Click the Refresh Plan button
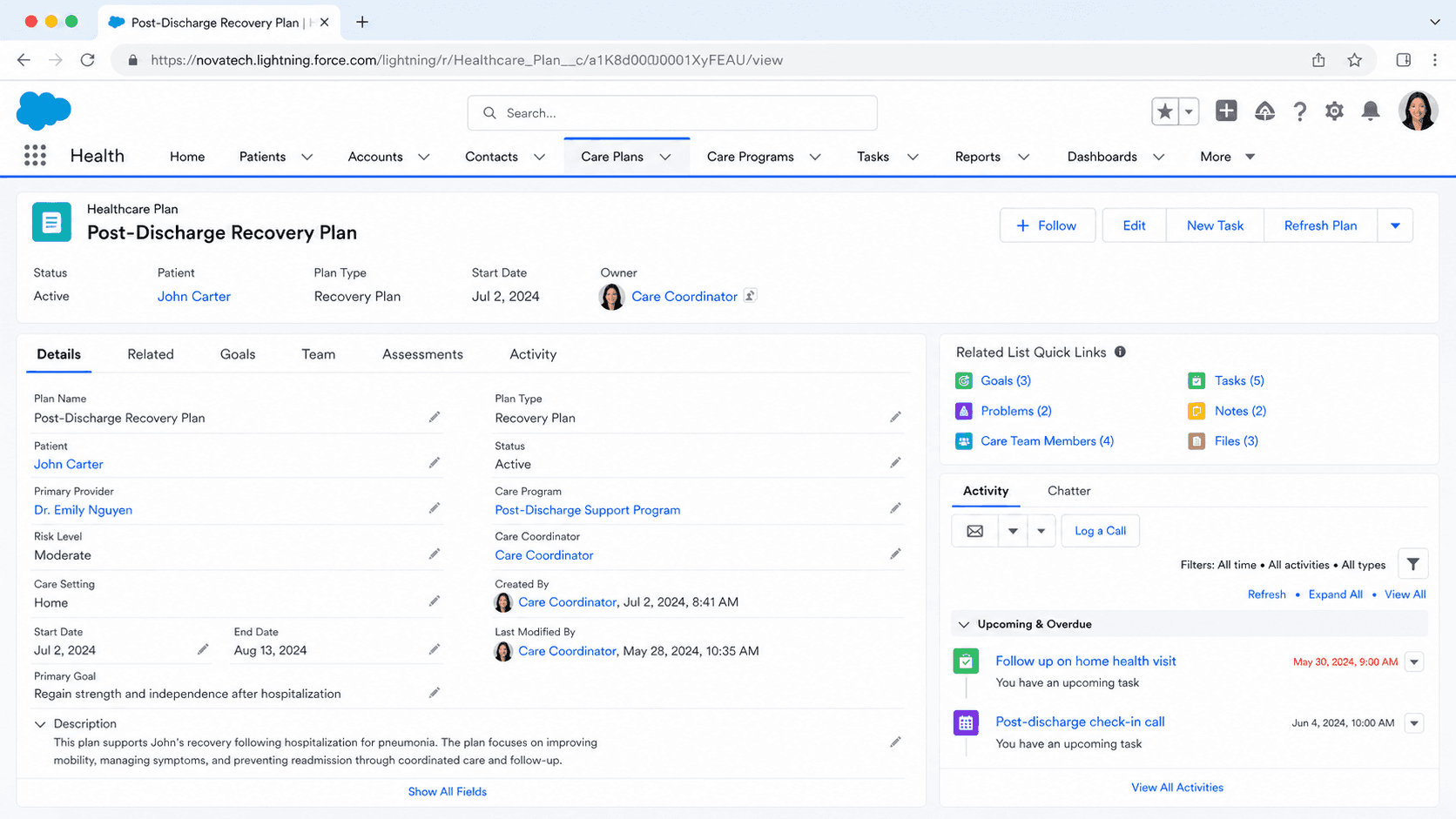Screen dimensions: 1456x819 (1320, 225)
